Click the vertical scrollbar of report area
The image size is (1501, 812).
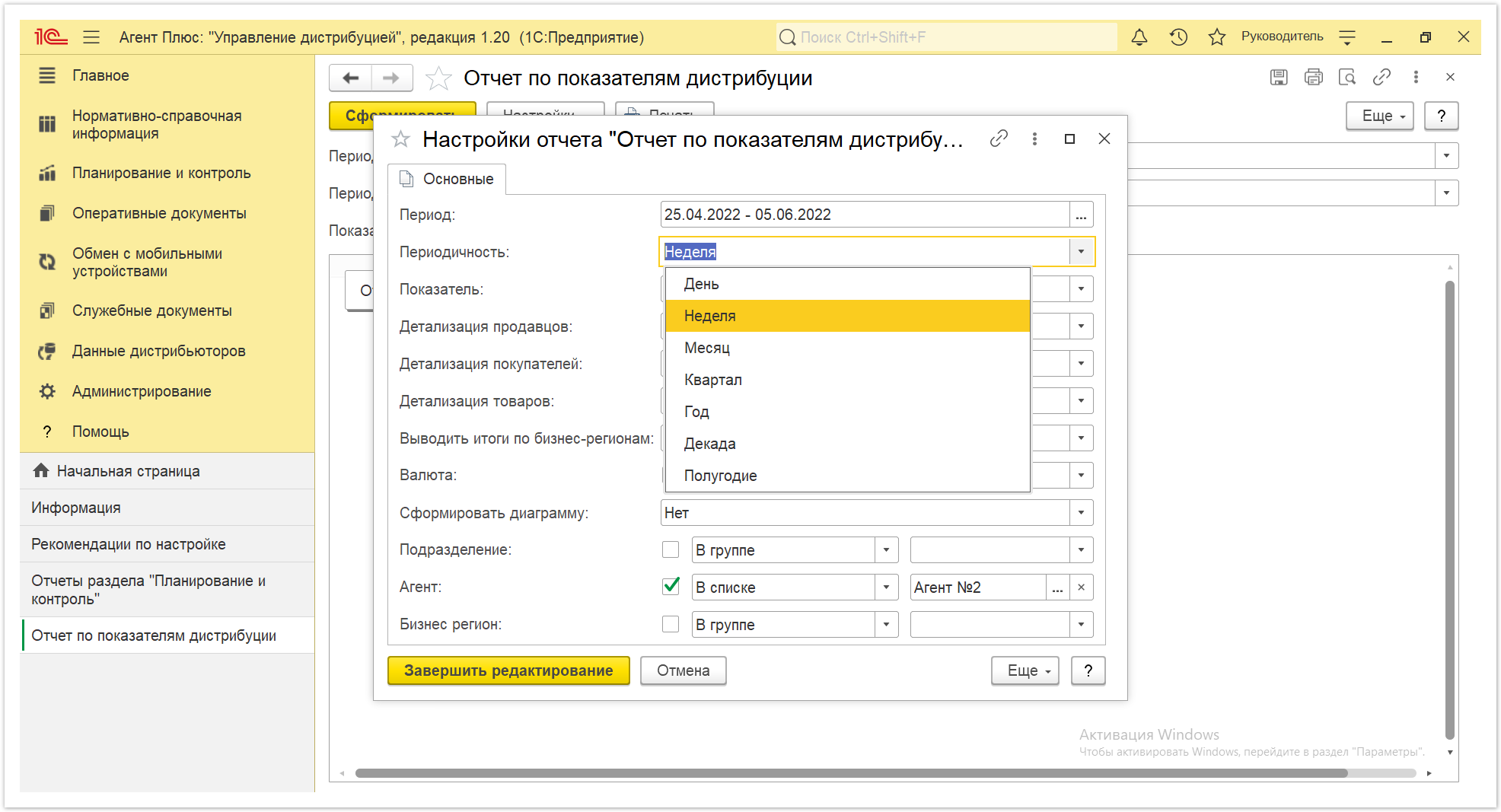[x=1450, y=510]
